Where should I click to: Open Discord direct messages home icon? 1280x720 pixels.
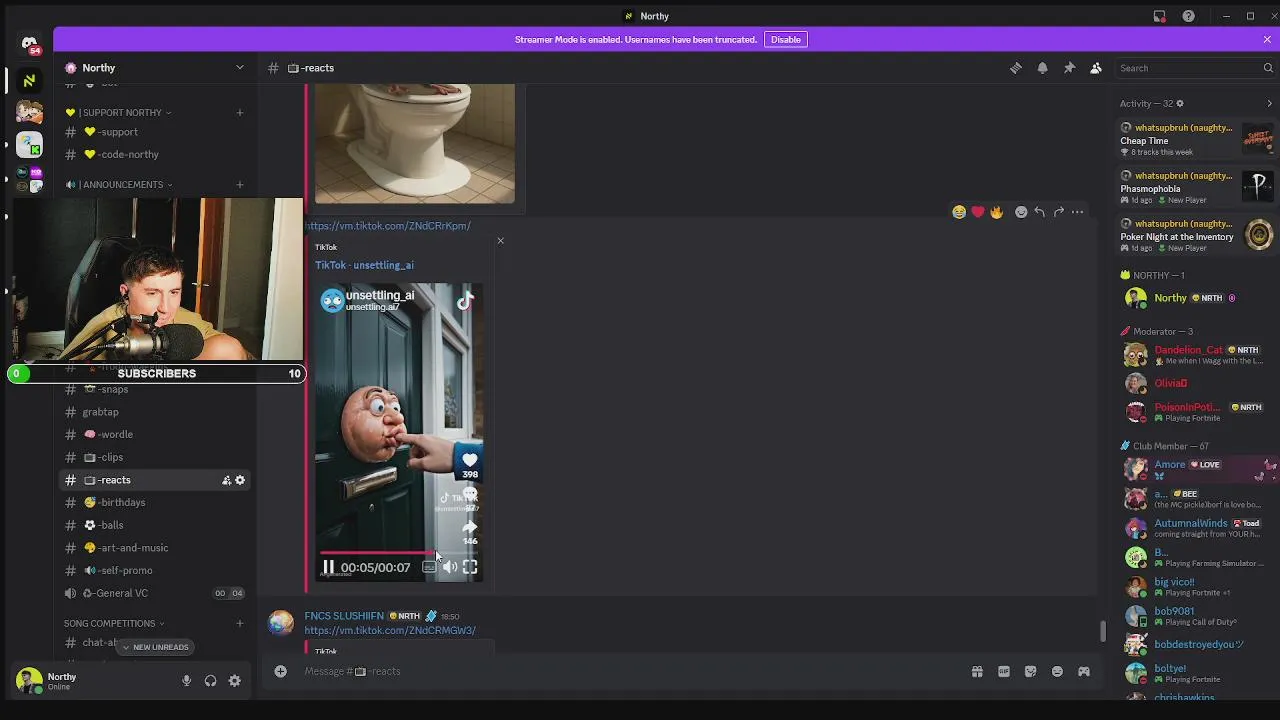coord(29,43)
